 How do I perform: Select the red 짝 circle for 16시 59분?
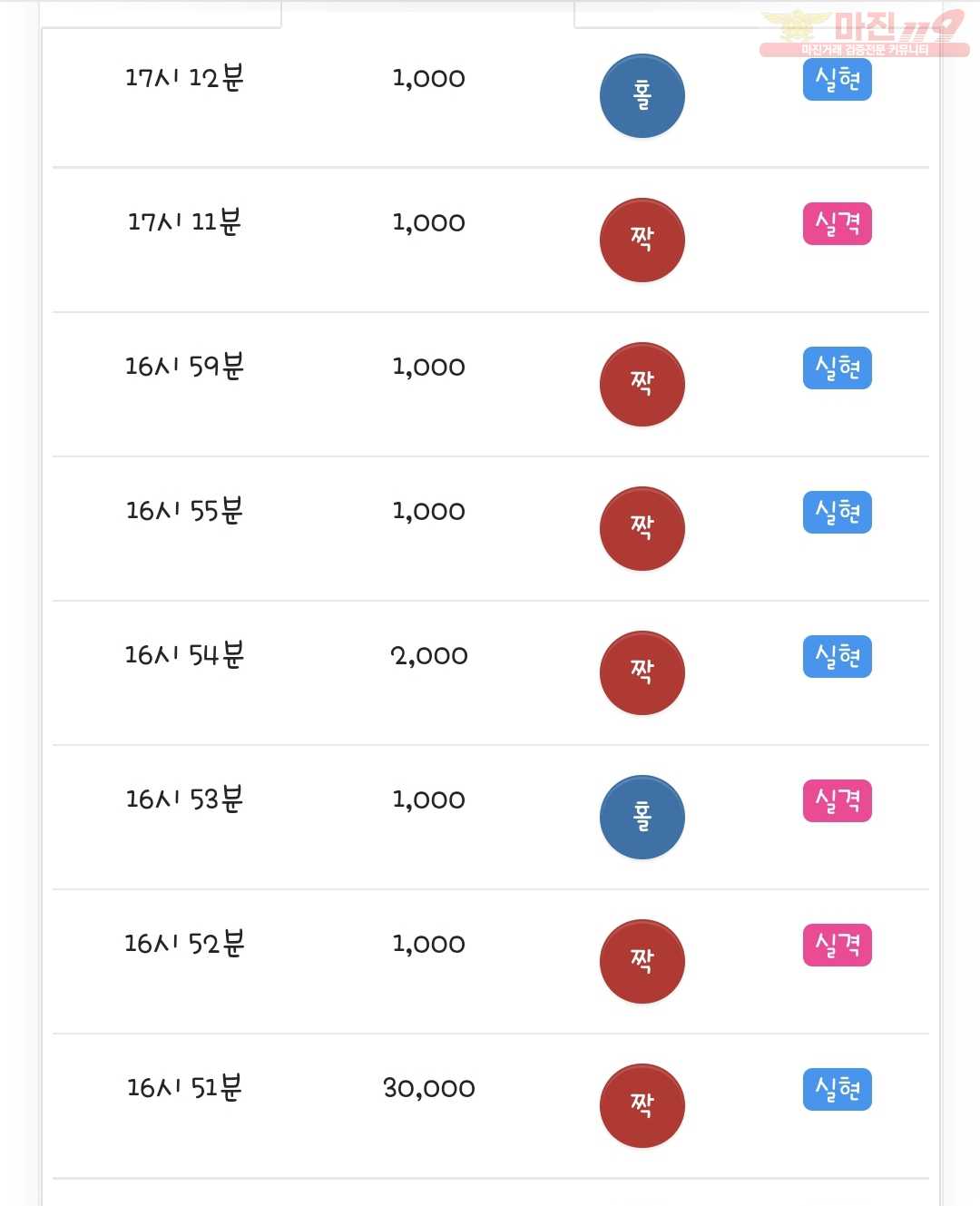[x=642, y=384]
